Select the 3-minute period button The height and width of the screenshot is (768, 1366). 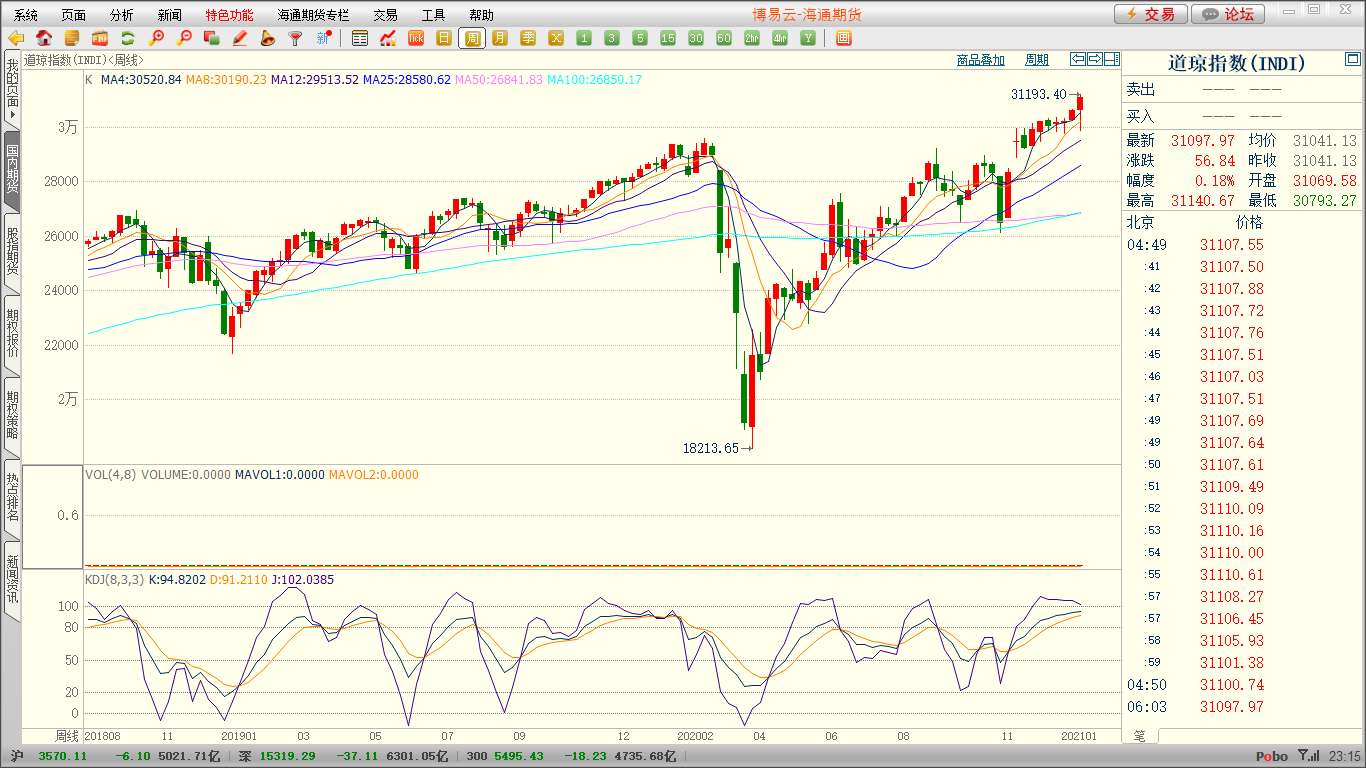(x=612, y=38)
